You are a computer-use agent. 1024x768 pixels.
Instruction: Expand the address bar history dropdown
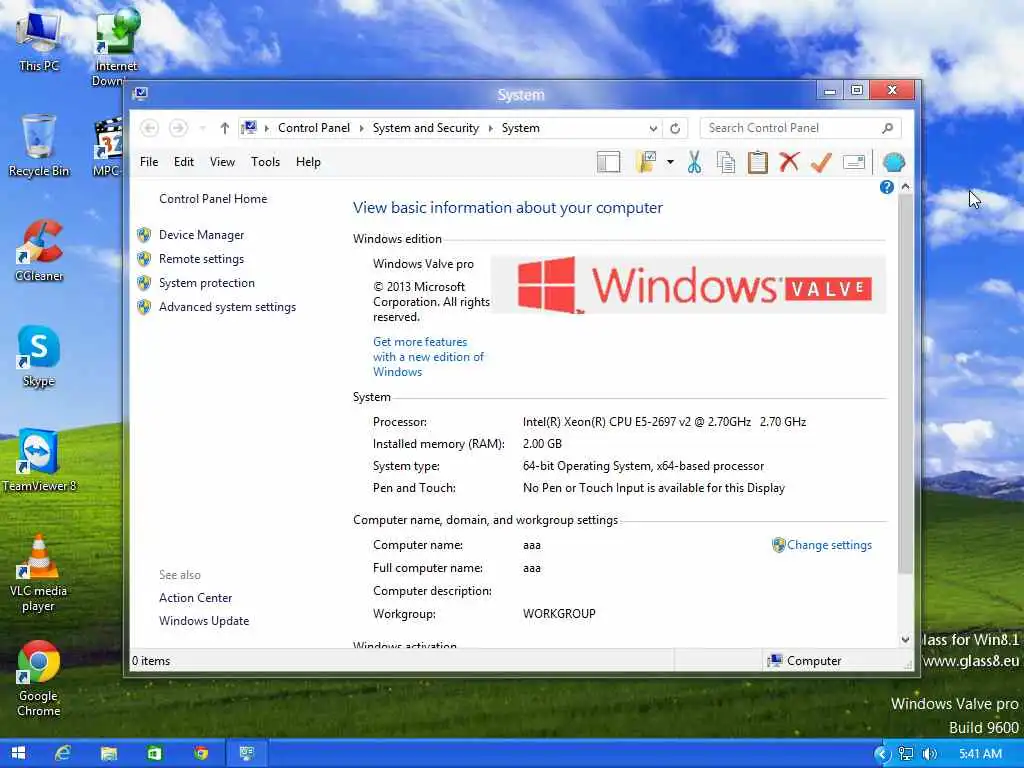(x=653, y=129)
